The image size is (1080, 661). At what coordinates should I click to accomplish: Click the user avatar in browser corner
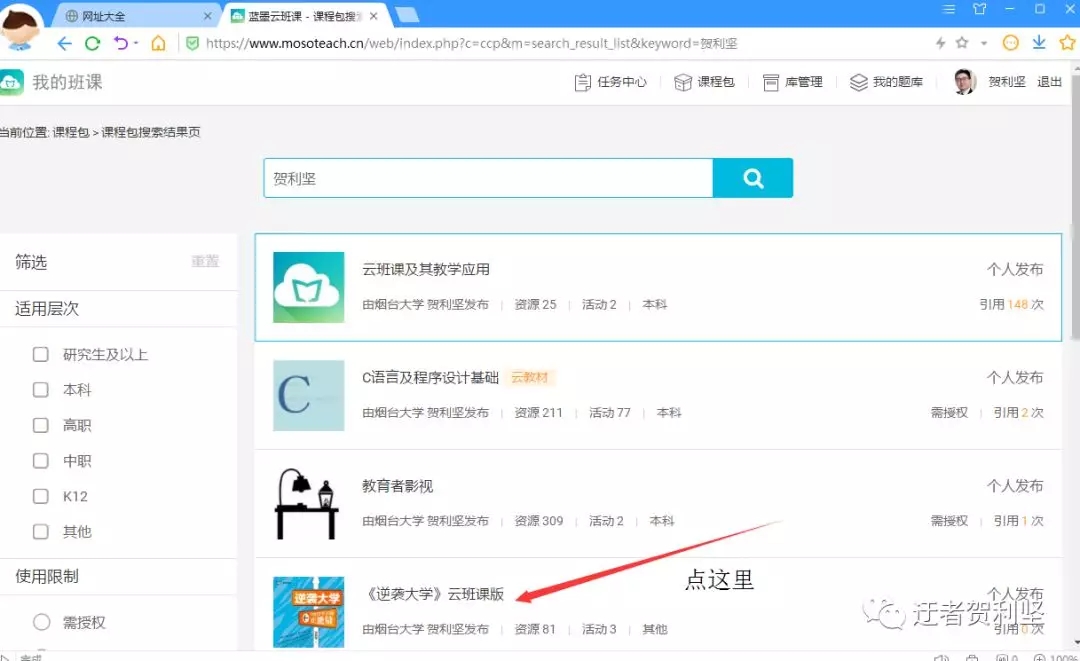(21, 26)
